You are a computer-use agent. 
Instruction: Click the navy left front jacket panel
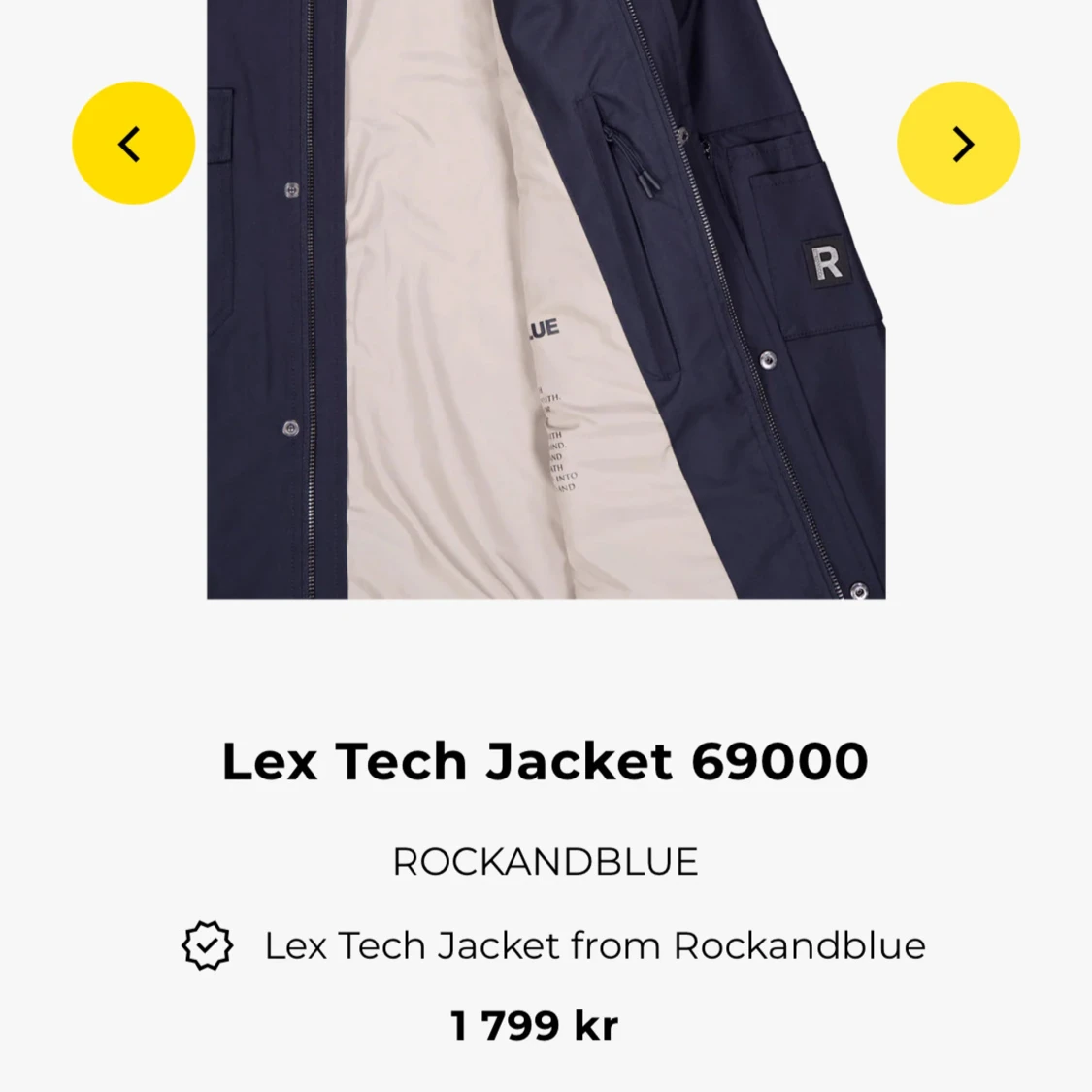tap(275, 300)
